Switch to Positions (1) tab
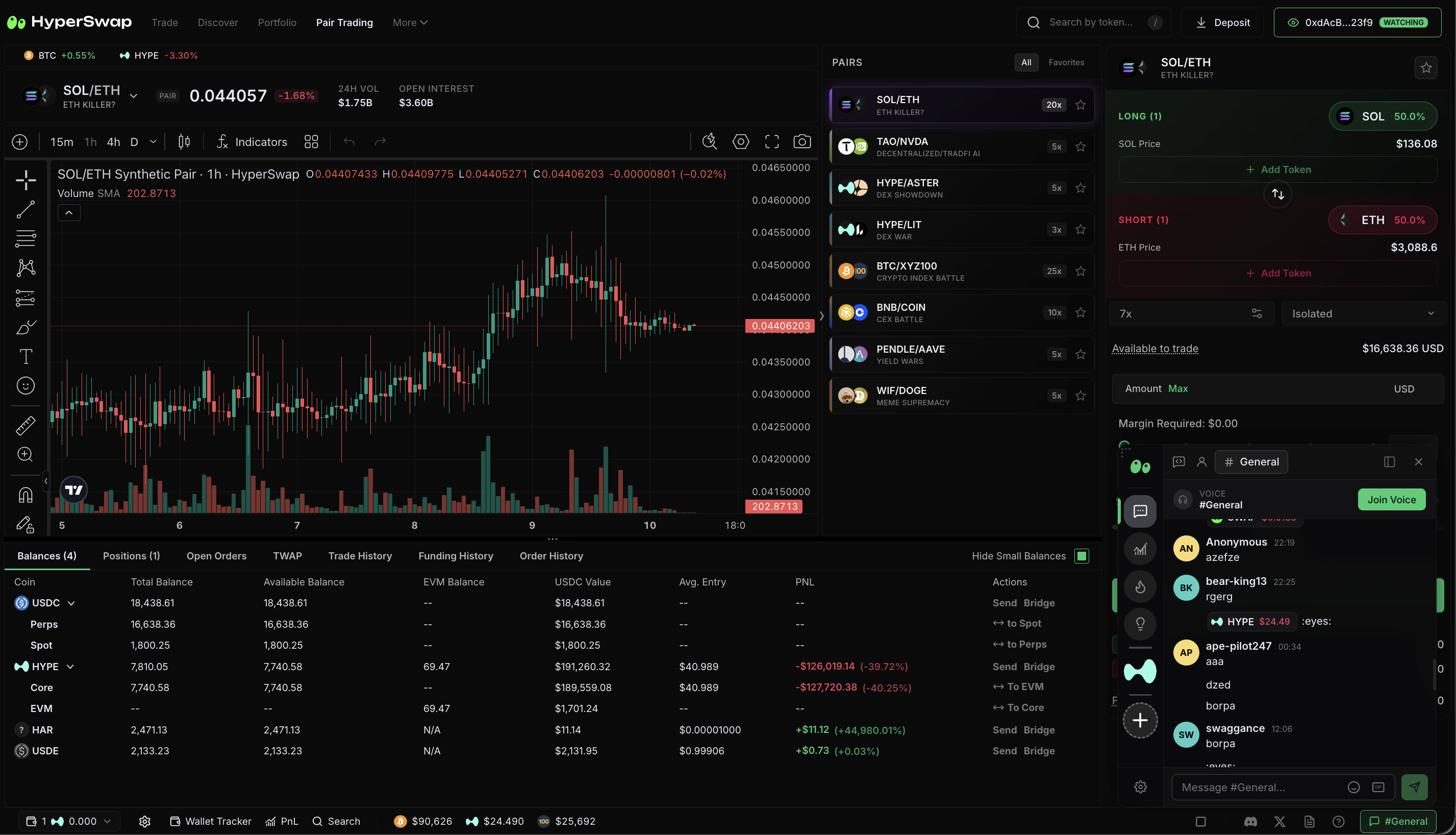 [131, 556]
